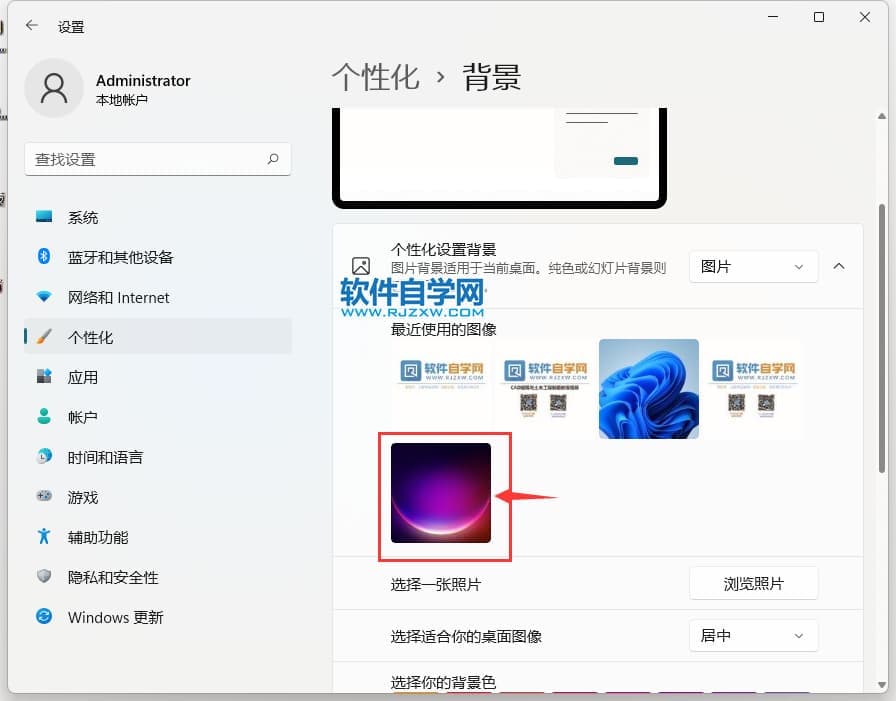Open the 居中 desktop fit dropdown
896x701 pixels.
click(x=753, y=636)
